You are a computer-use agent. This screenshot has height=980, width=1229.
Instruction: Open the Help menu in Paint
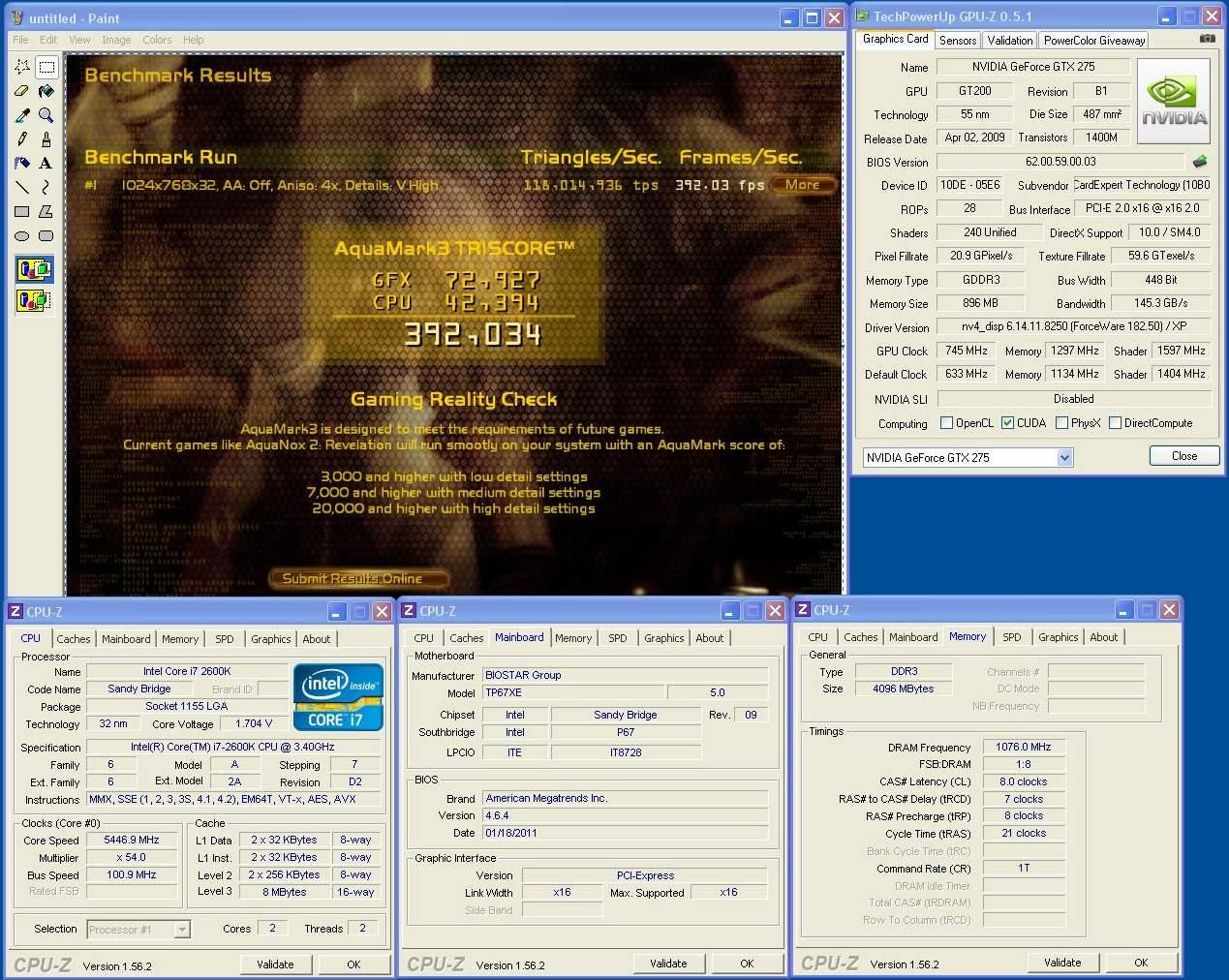[194, 40]
